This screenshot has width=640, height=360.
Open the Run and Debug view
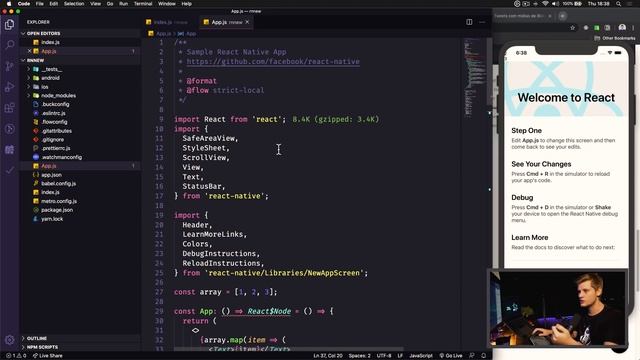pyautogui.click(x=9, y=87)
